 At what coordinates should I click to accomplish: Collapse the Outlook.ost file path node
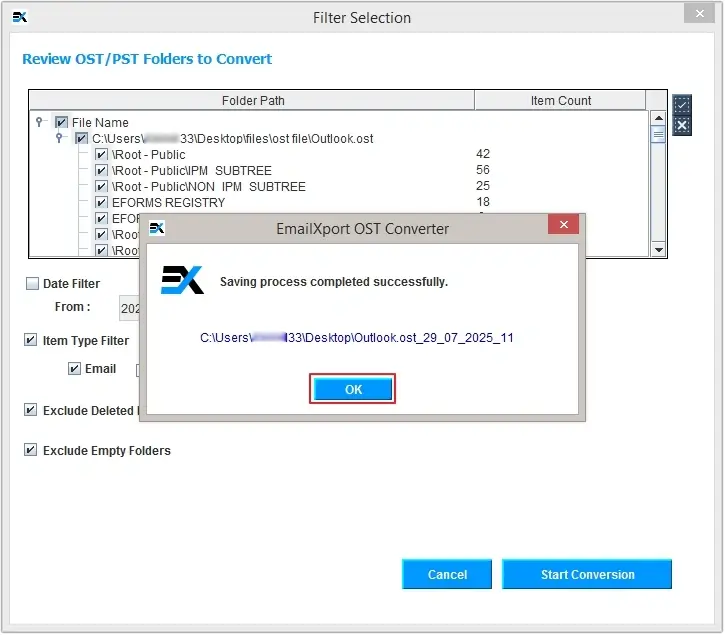click(x=60, y=138)
